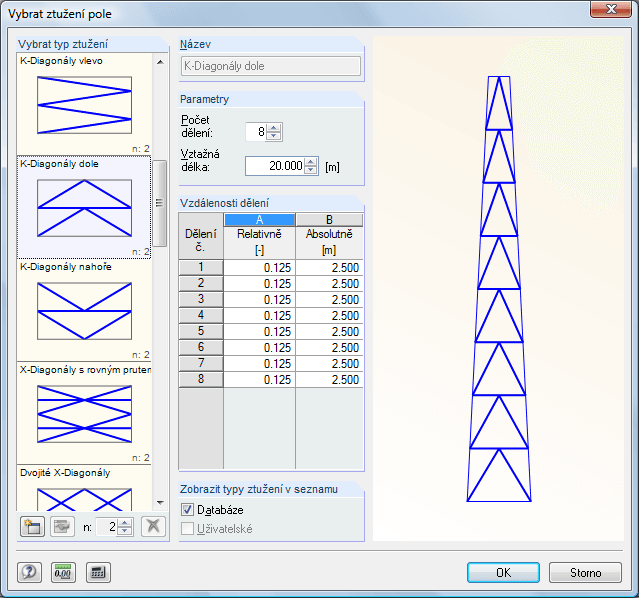Select the K-Diagonály nahoře bracing thumbnail

click(84, 310)
